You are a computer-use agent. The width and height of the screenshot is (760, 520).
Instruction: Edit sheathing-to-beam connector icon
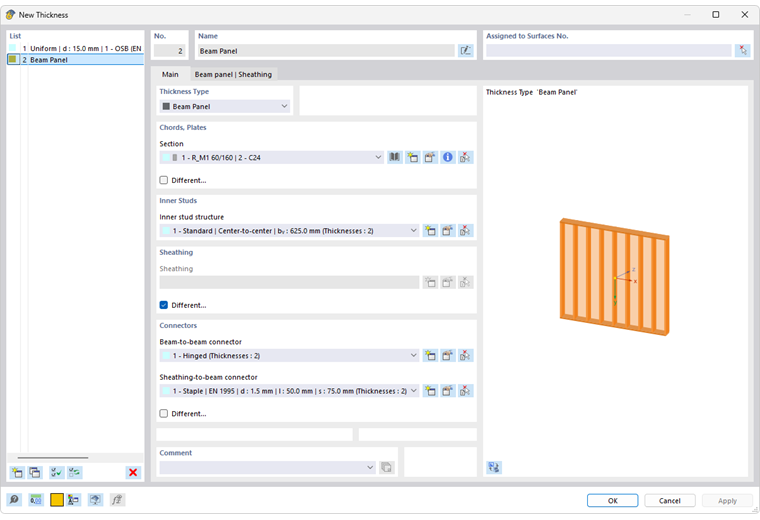(x=447, y=391)
